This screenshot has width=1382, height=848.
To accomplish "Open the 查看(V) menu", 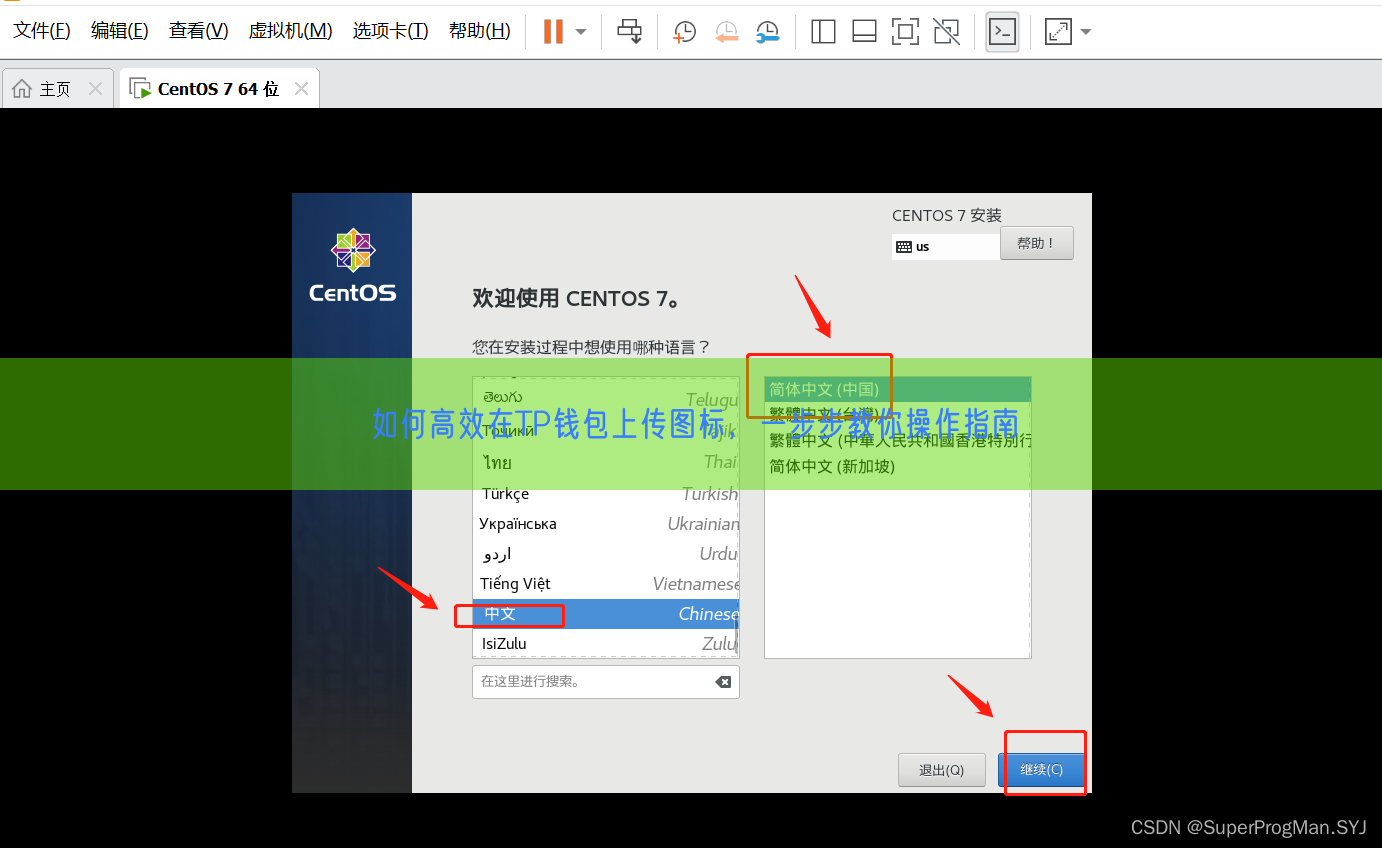I will pos(198,31).
